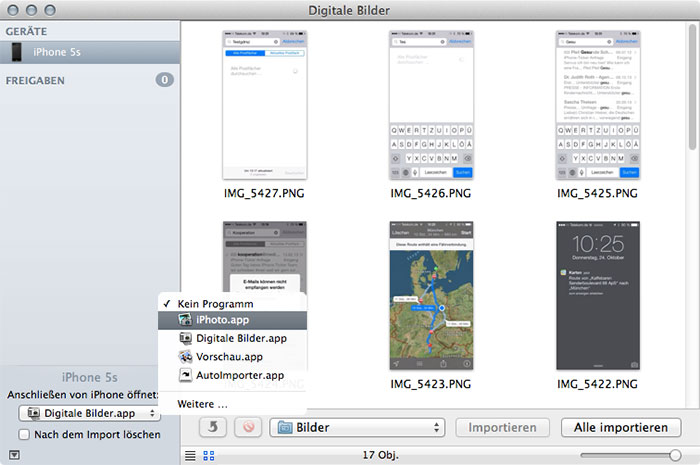700x465 pixels.
Task: Click the delete image button
Action: point(248,427)
